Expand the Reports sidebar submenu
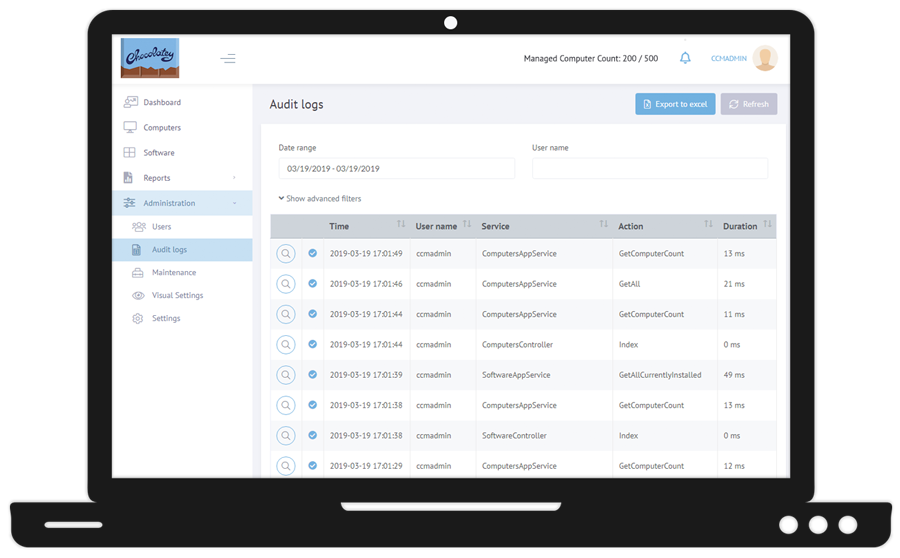 (182, 178)
